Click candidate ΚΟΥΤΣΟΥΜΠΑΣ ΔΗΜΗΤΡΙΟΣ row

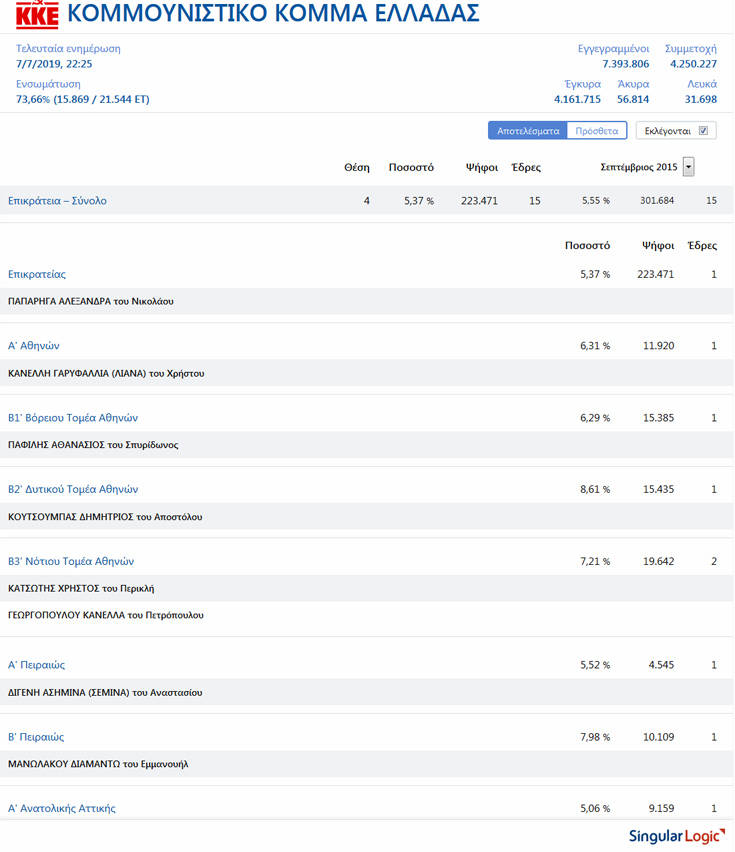click(105, 517)
